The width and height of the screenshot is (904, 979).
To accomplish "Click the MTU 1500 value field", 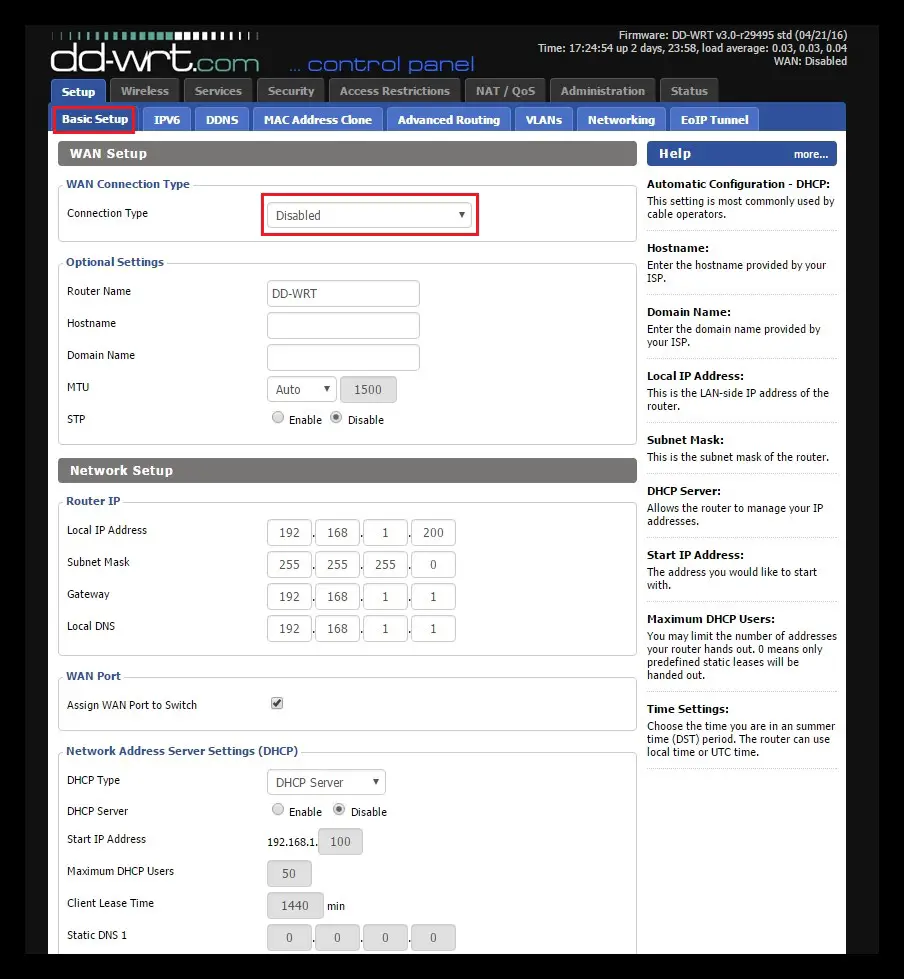I will point(368,390).
